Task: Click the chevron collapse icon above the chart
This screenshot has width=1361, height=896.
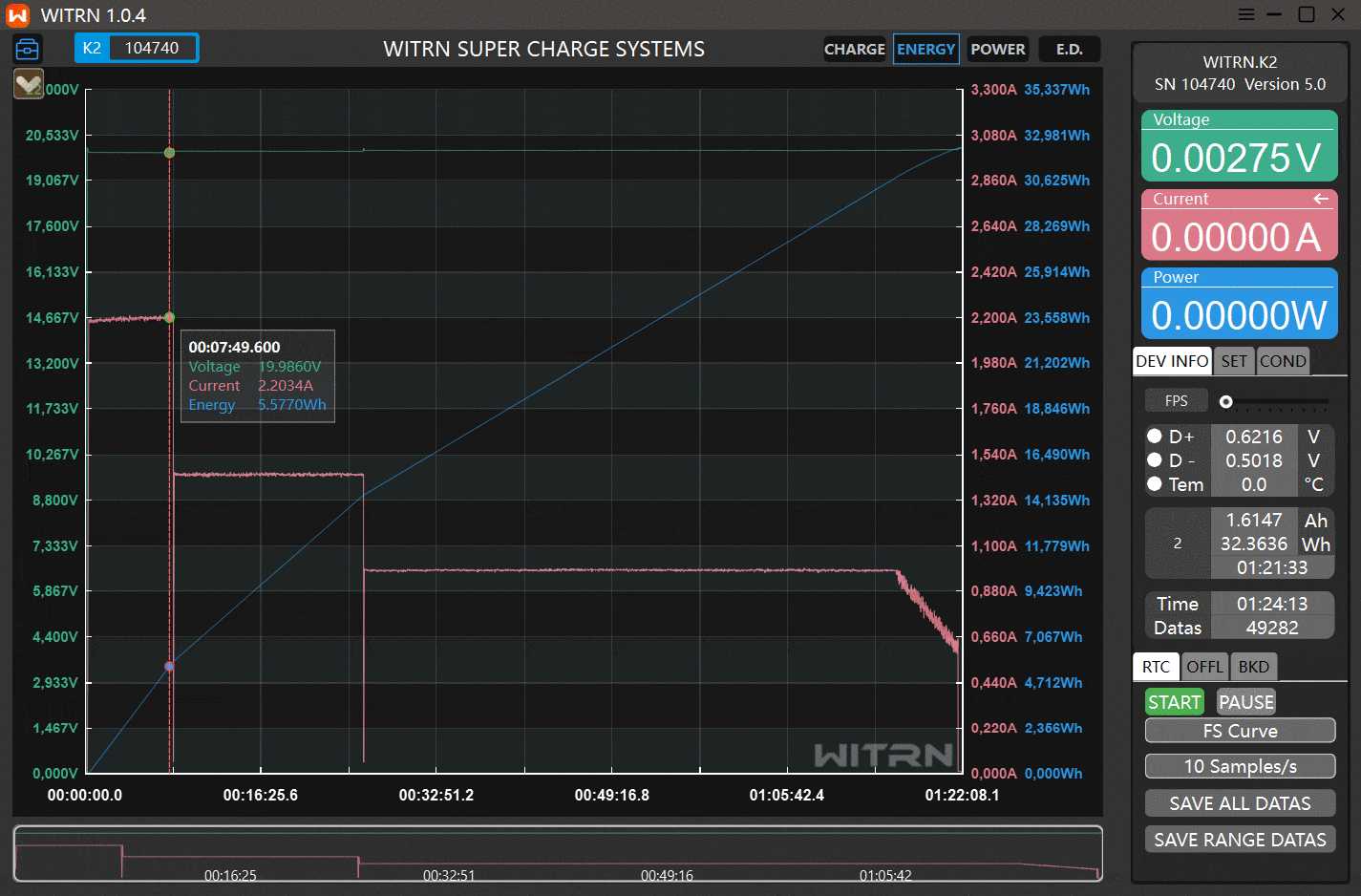Action: 29,84
